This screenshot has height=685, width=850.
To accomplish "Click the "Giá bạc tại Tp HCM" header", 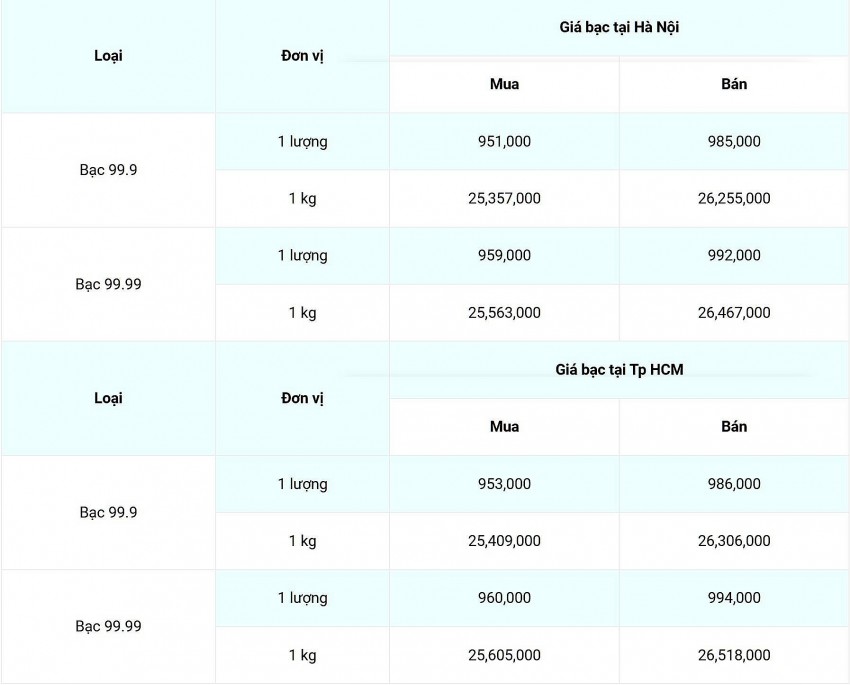I will (619, 370).
